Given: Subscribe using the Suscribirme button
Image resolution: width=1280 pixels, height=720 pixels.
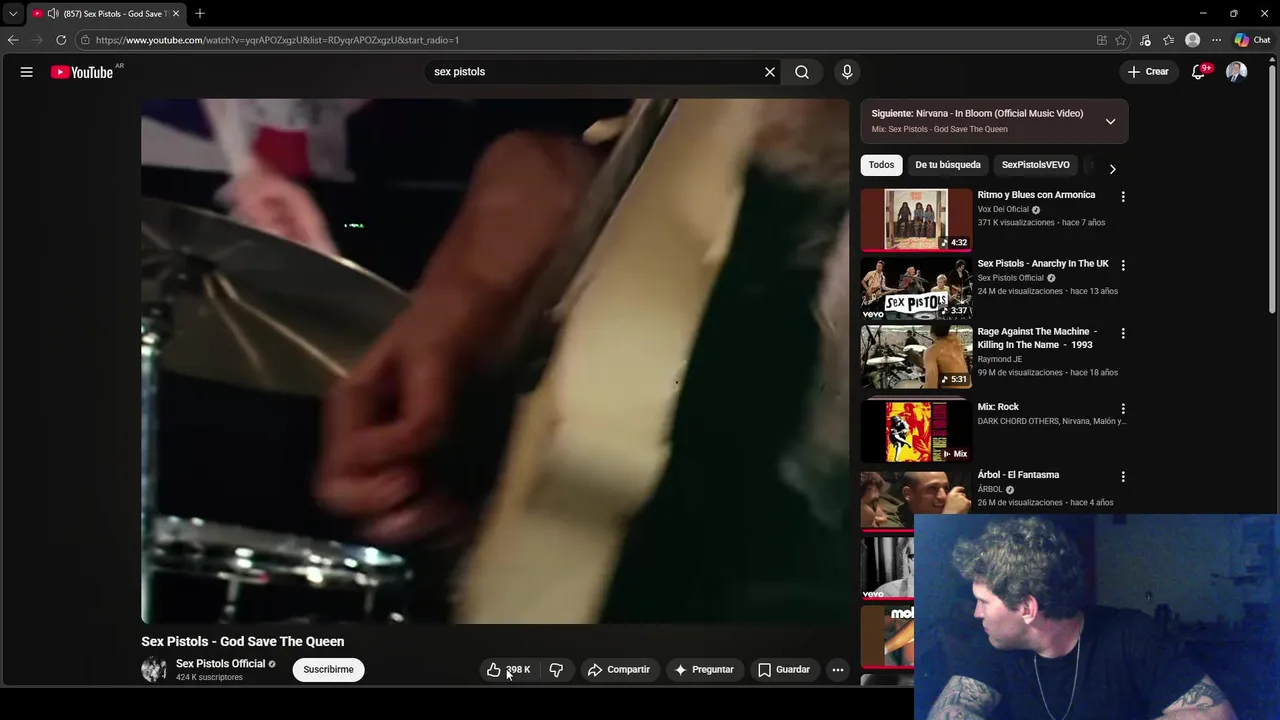Looking at the screenshot, I should click(x=328, y=670).
